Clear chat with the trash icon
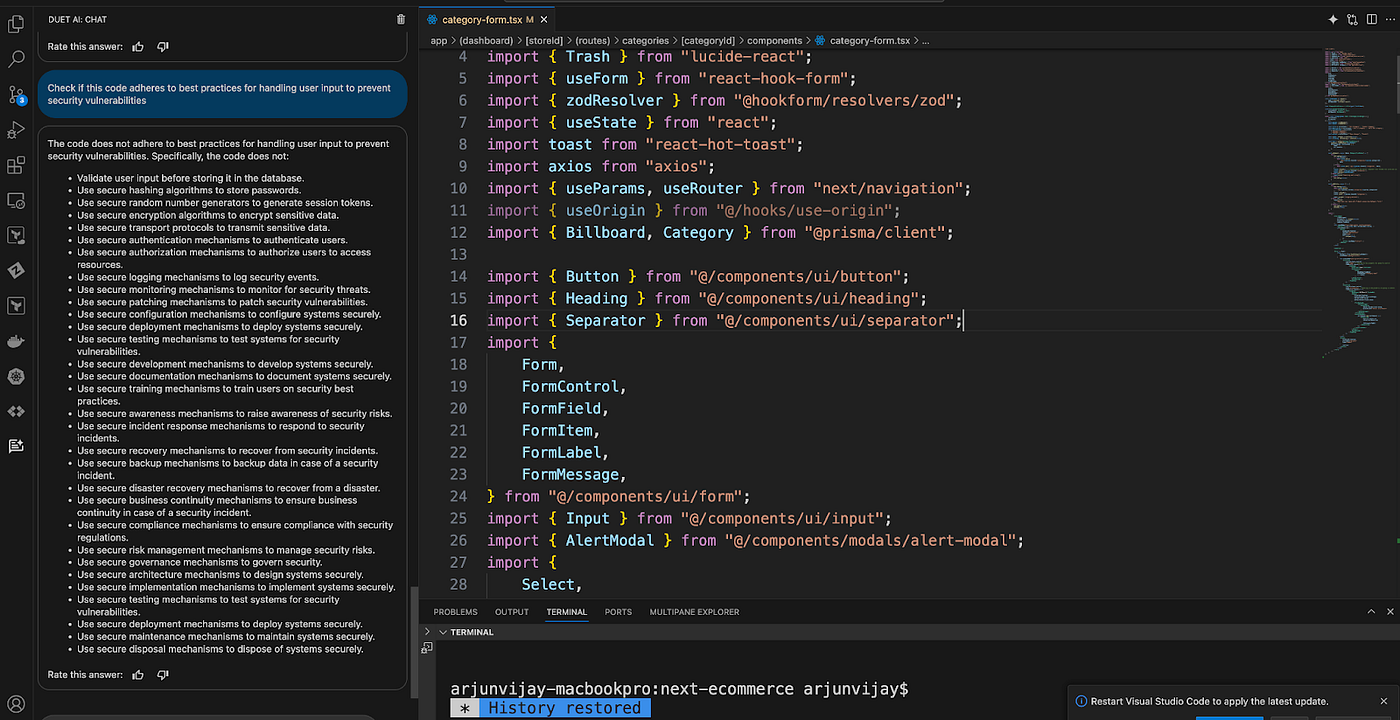The height and width of the screenshot is (720, 1400). [401, 19]
